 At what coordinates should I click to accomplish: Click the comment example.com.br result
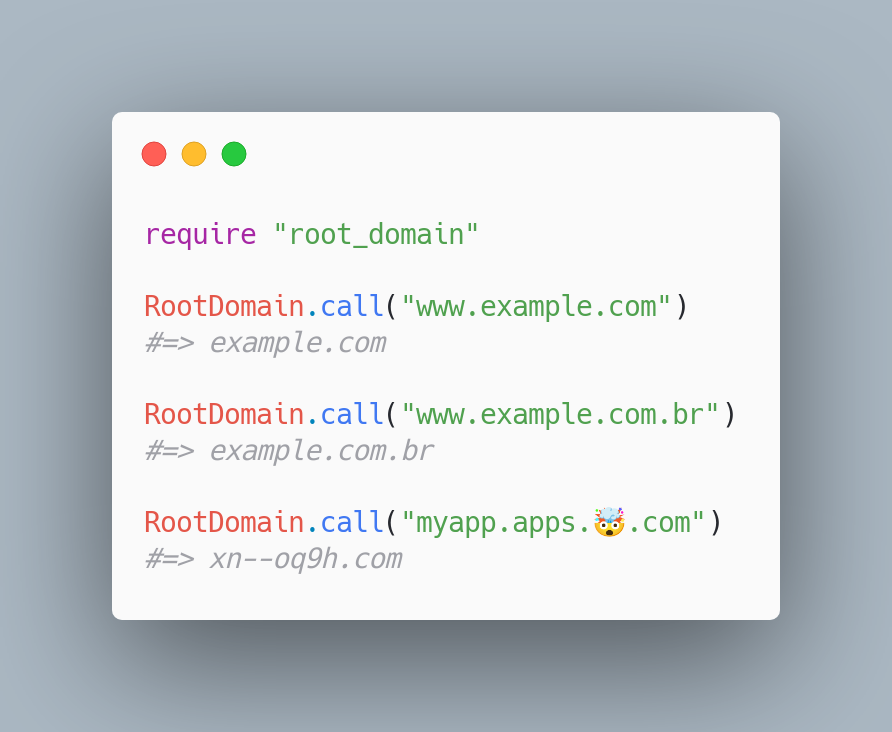(321, 451)
